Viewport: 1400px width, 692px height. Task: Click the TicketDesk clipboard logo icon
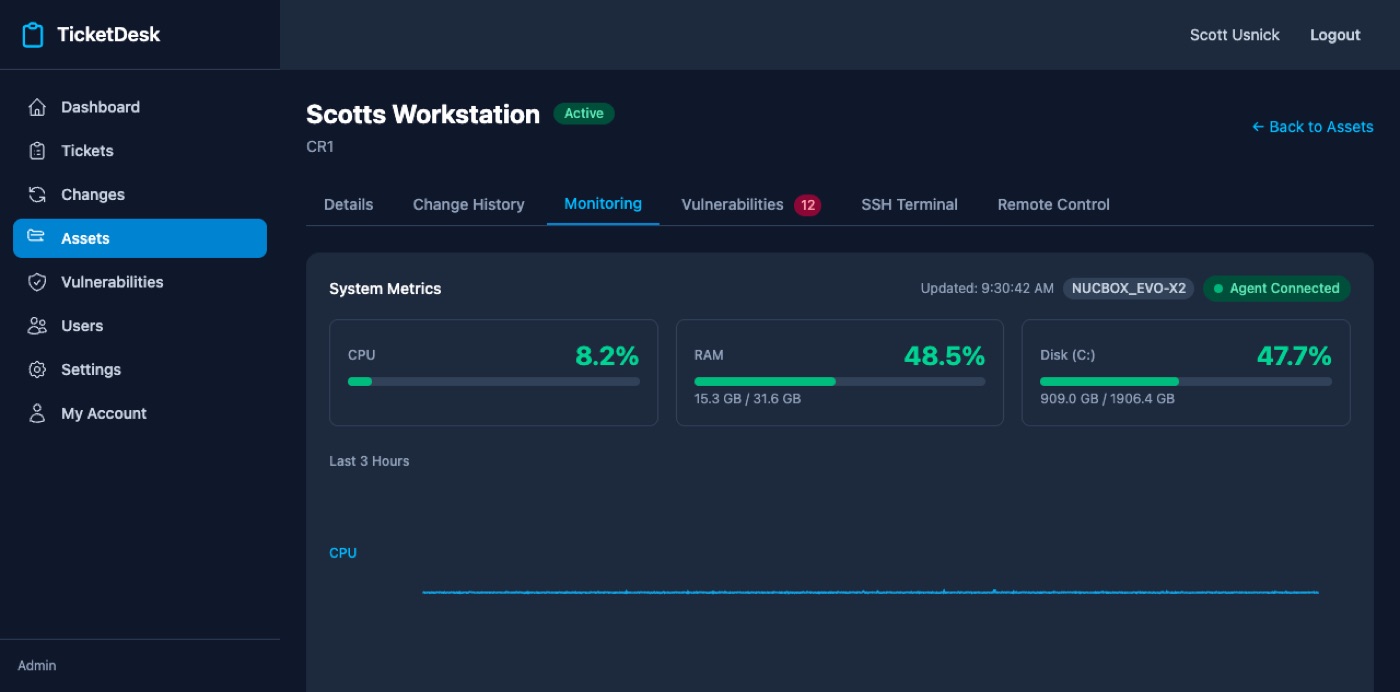coord(33,35)
